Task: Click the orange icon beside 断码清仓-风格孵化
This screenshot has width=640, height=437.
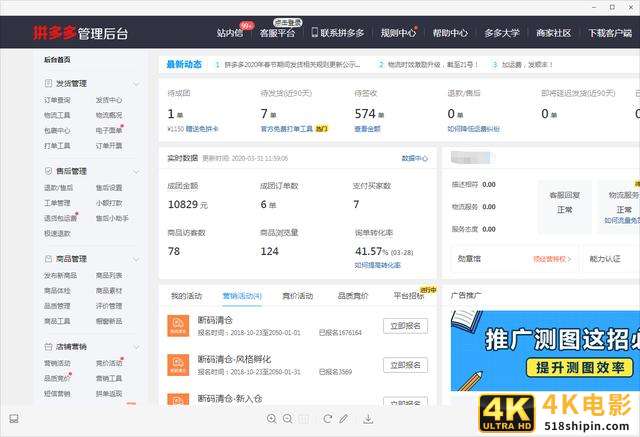Action: click(x=178, y=365)
